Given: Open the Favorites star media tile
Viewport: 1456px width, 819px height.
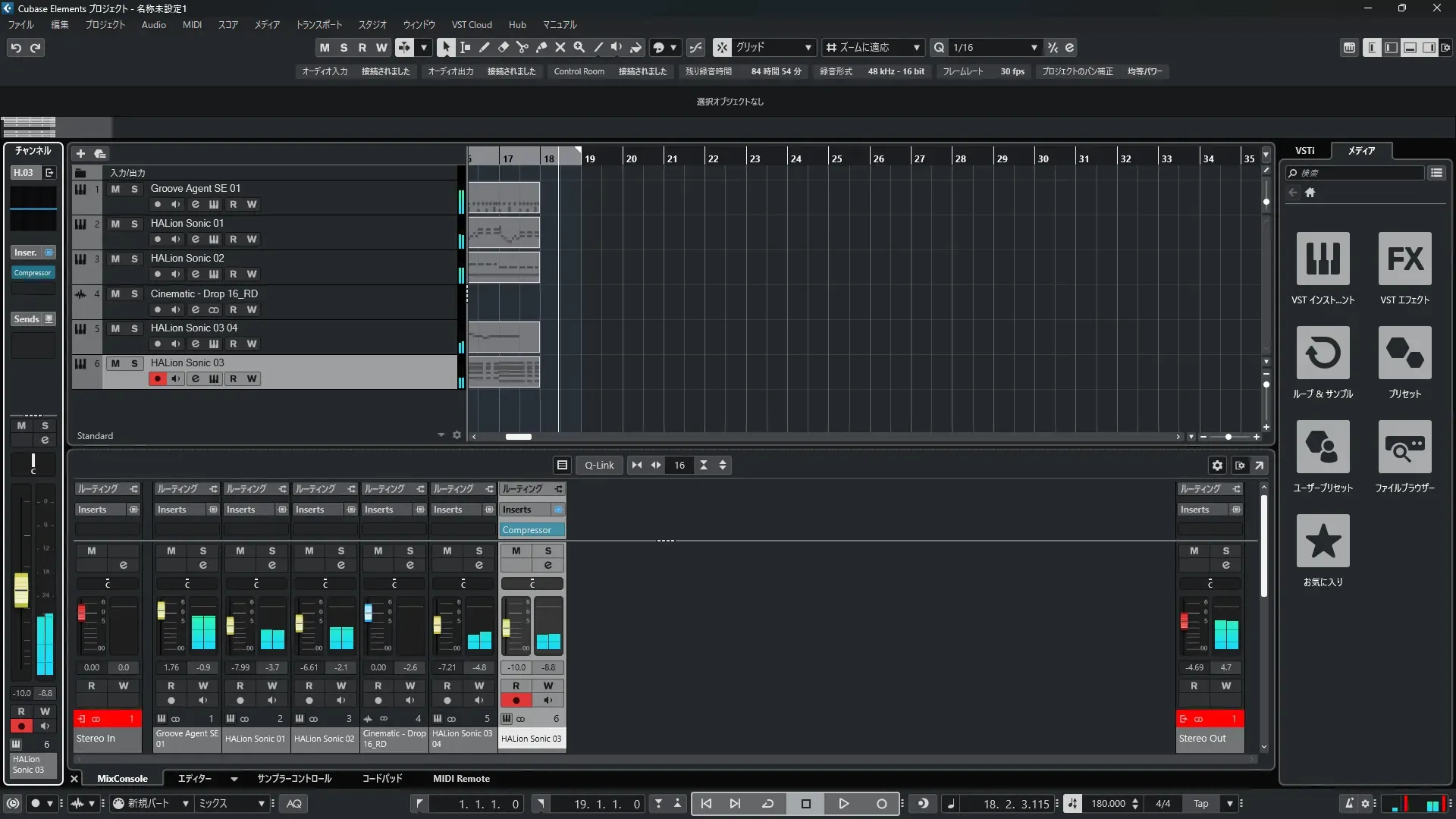Looking at the screenshot, I should point(1323,541).
